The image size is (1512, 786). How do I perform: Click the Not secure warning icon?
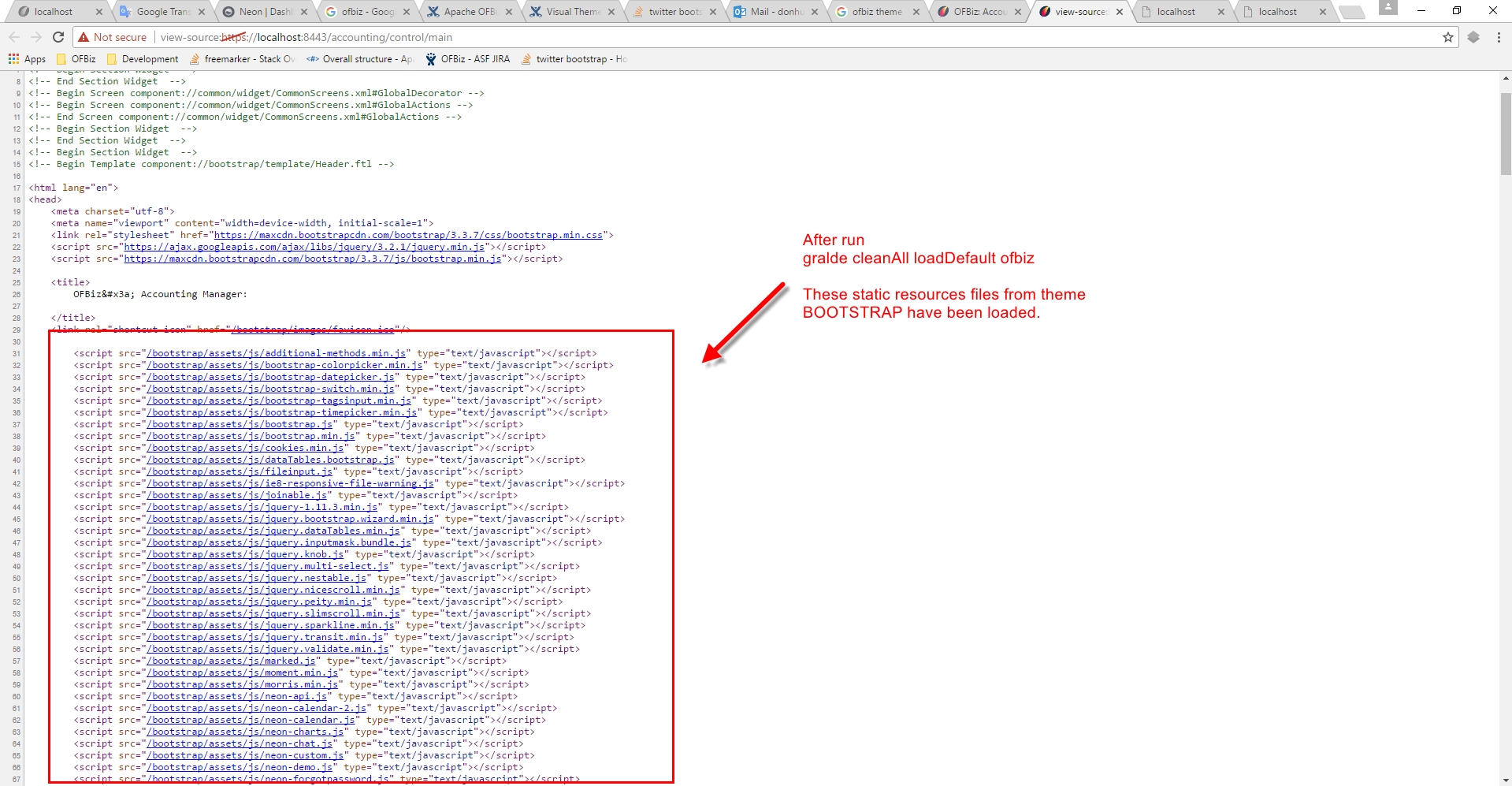pyautogui.click(x=84, y=37)
